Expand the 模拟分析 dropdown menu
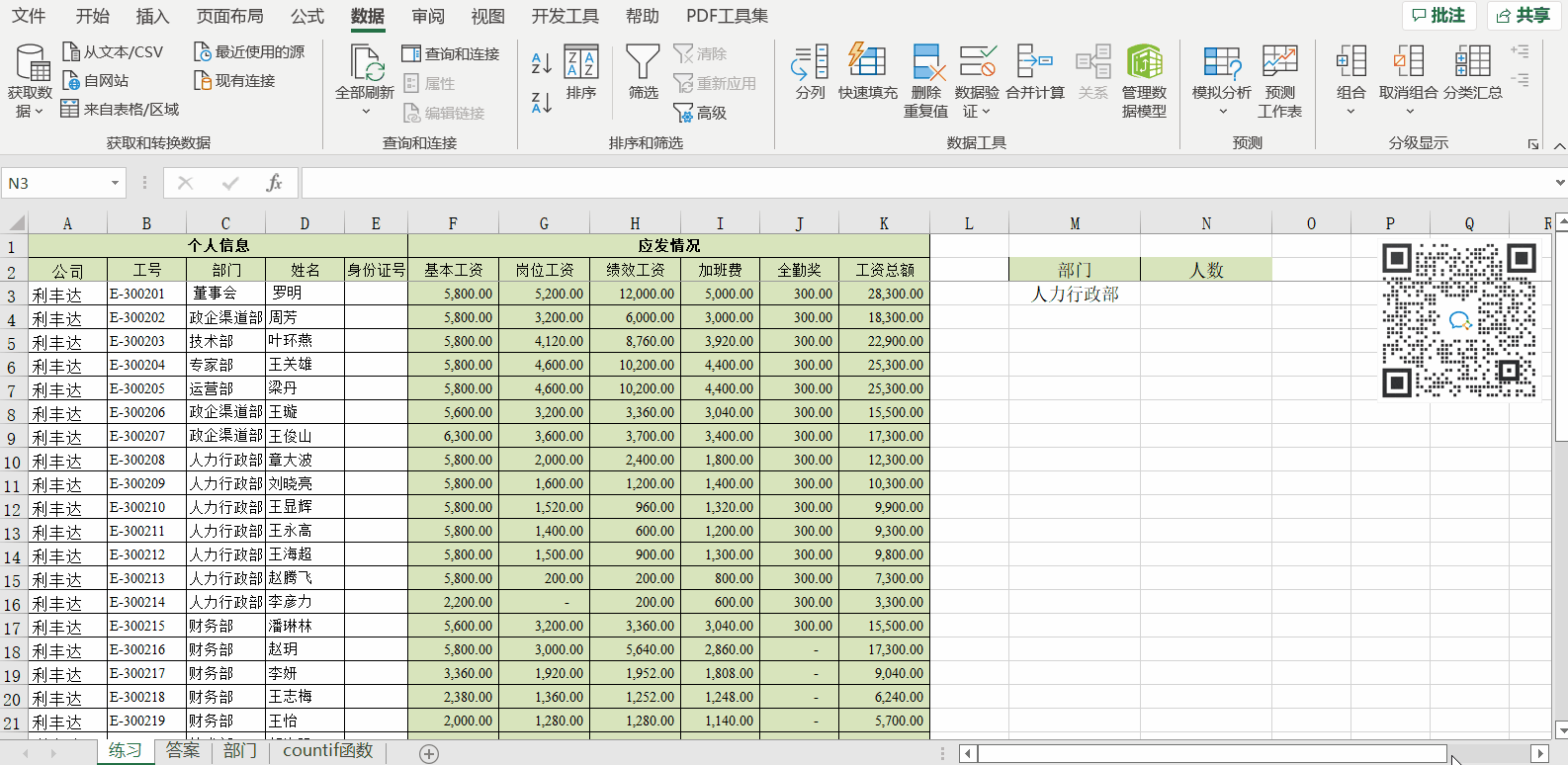The height and width of the screenshot is (765, 1568). (x=1222, y=112)
